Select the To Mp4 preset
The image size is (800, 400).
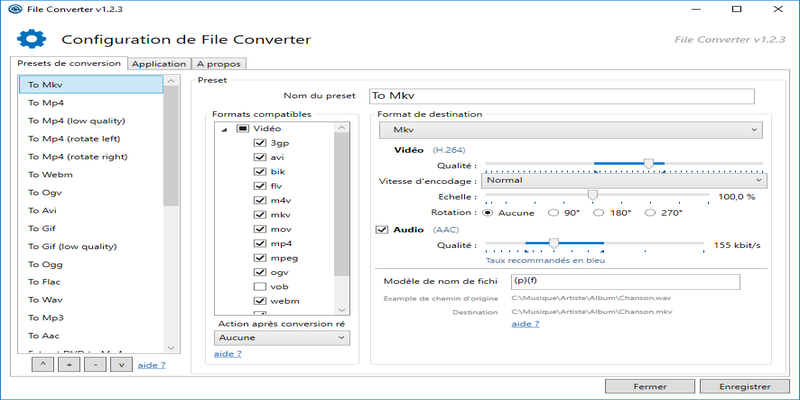[91, 103]
